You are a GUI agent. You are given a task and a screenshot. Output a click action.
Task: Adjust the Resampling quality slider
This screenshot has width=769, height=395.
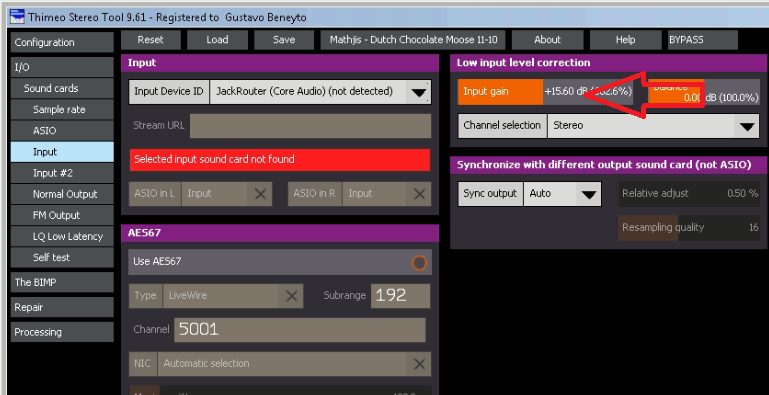[x=689, y=228]
